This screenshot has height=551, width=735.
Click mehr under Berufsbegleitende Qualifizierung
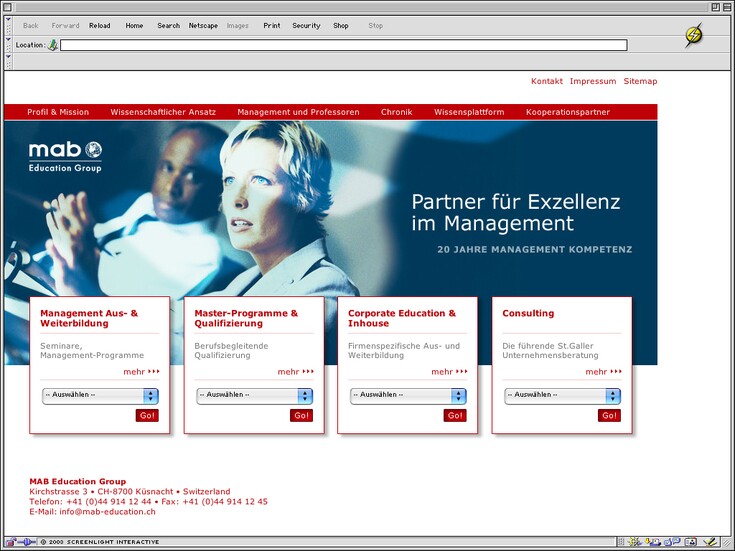click(295, 372)
